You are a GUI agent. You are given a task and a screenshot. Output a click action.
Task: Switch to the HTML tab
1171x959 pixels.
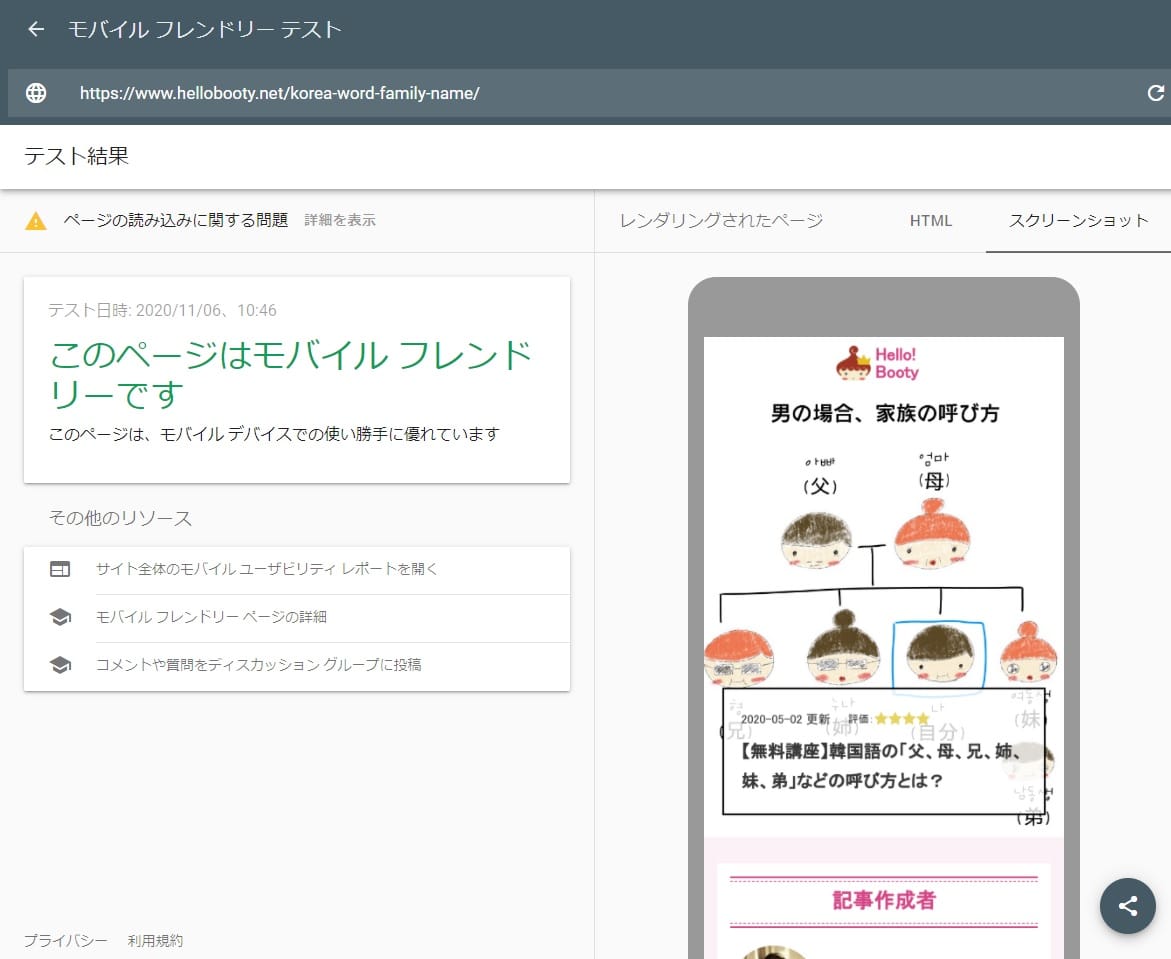click(x=930, y=221)
